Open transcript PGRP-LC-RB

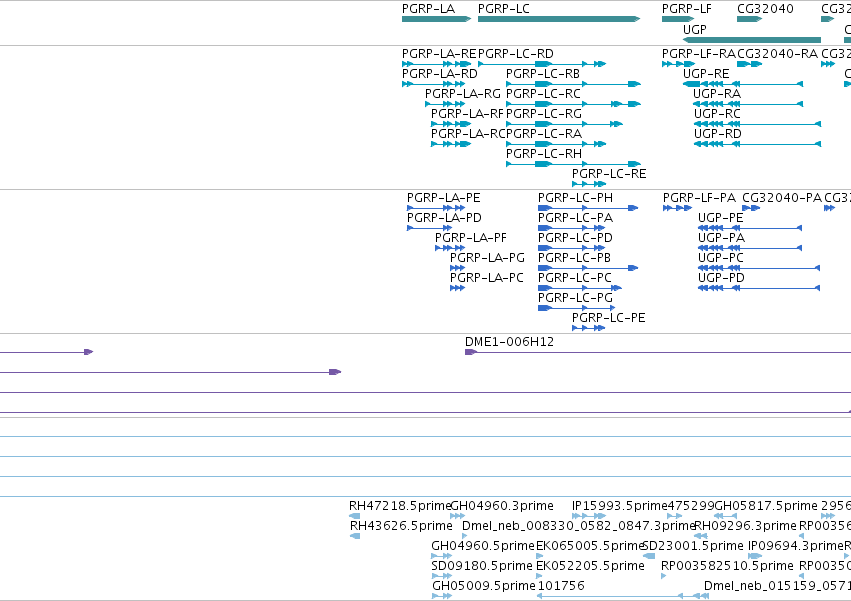543,74
